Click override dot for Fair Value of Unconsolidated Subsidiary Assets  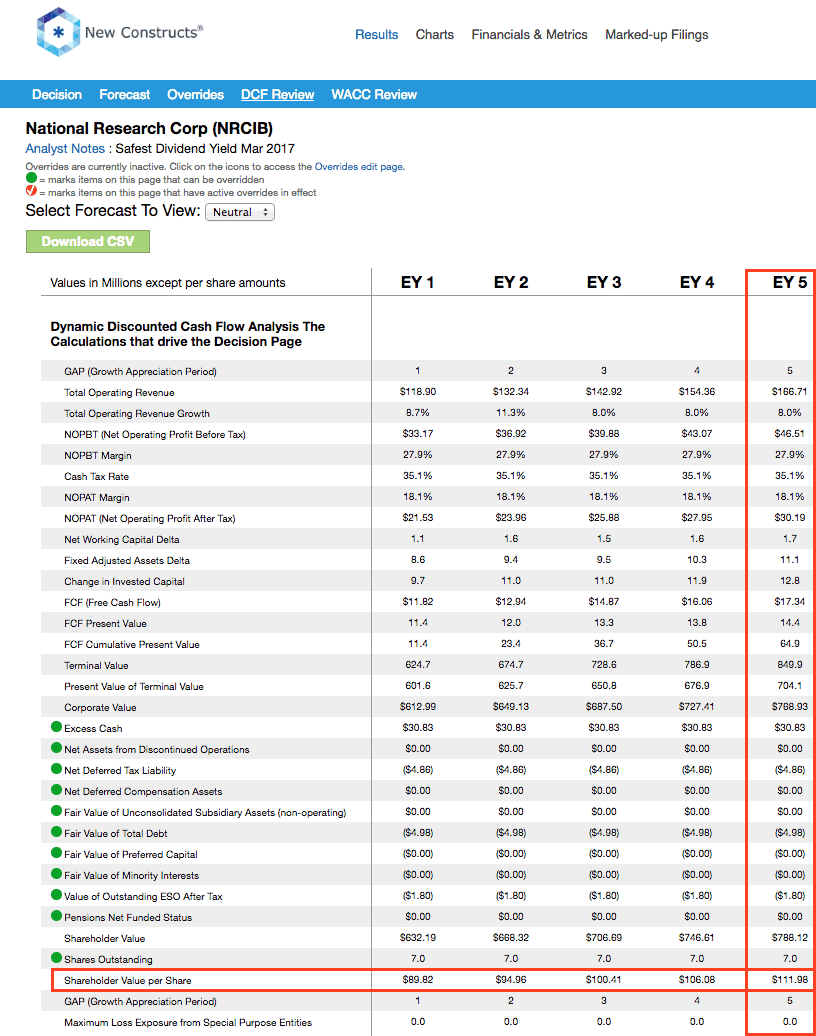tap(57, 811)
